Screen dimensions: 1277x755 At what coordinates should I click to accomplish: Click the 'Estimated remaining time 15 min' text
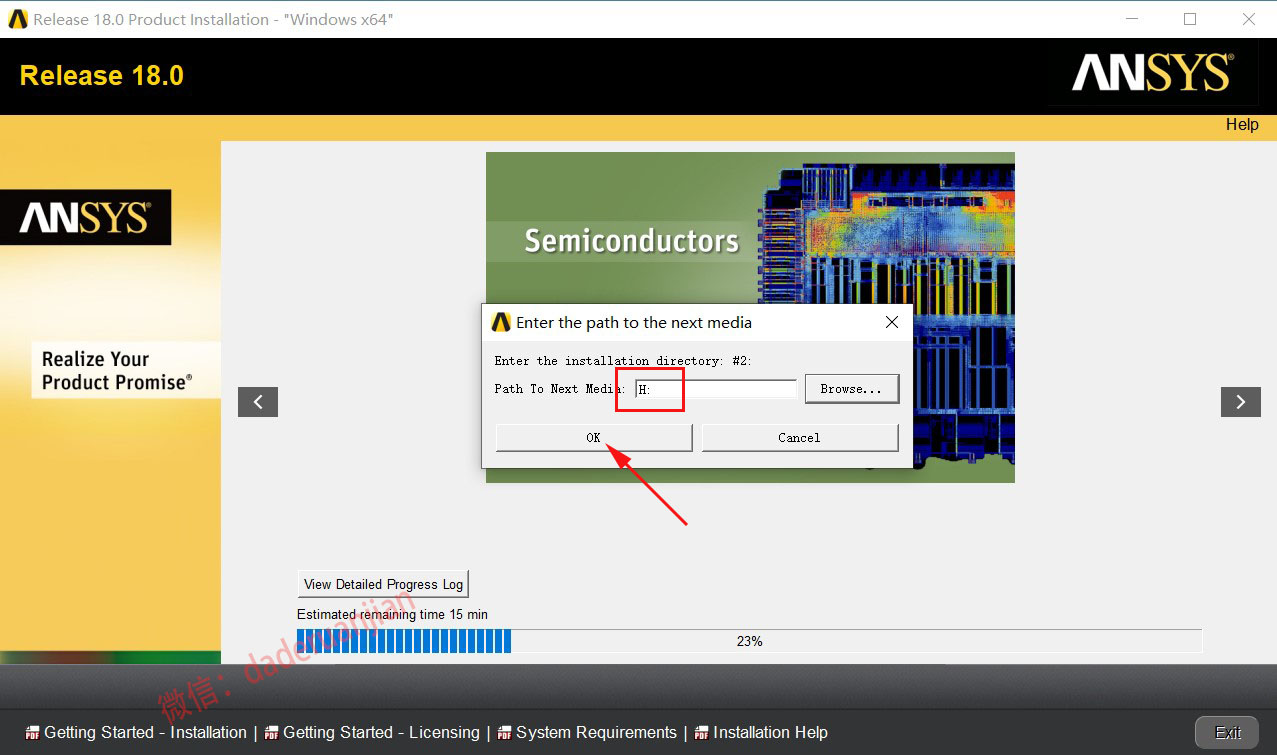392,614
